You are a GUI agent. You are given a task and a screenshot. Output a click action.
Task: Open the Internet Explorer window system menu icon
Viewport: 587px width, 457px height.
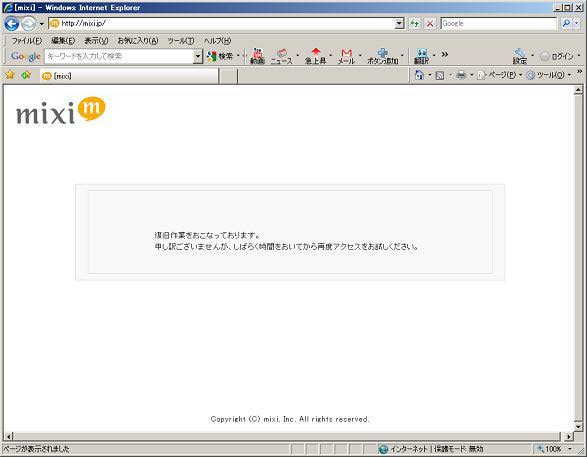tap(8, 7)
